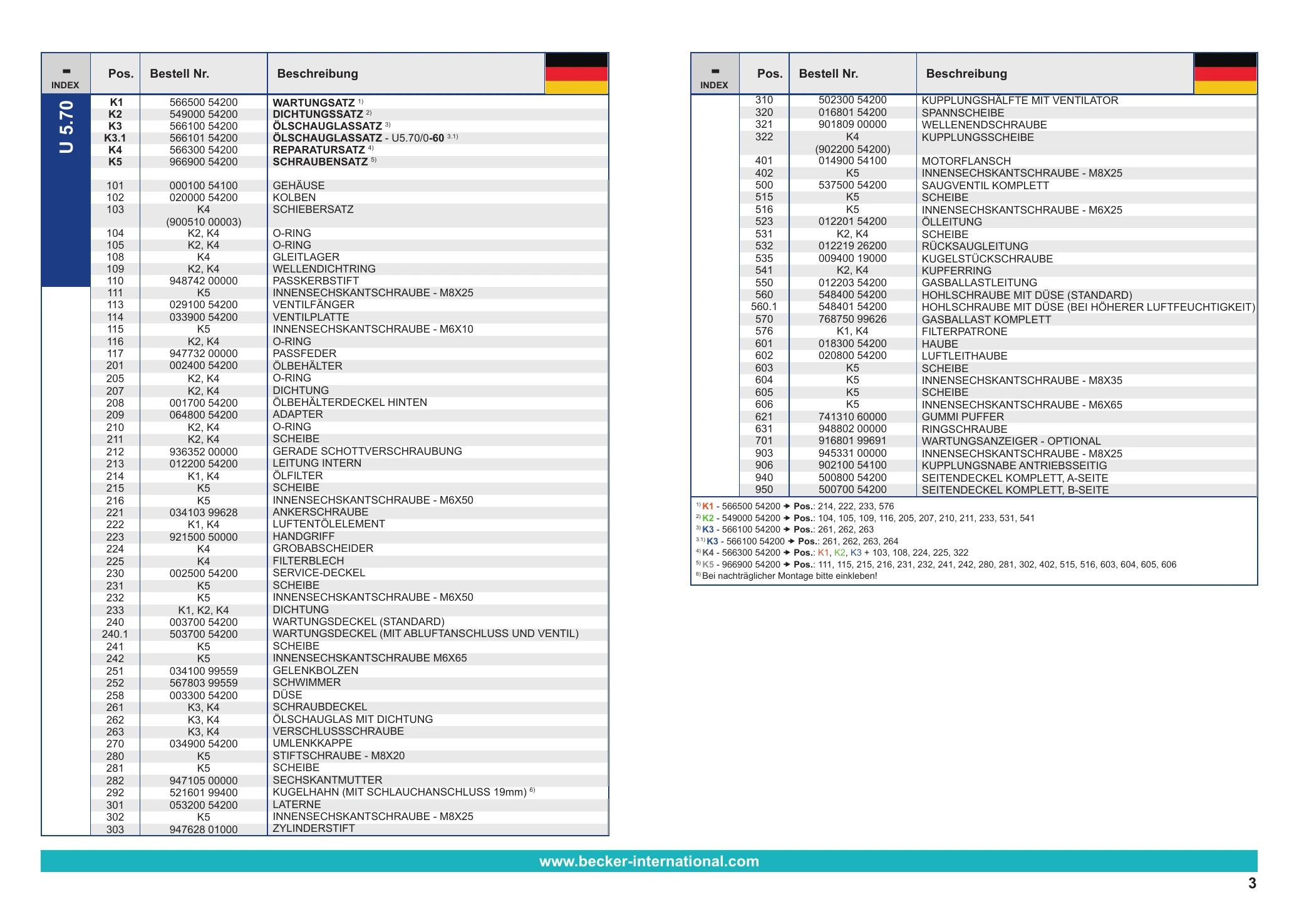Click page number 3

(1252, 883)
